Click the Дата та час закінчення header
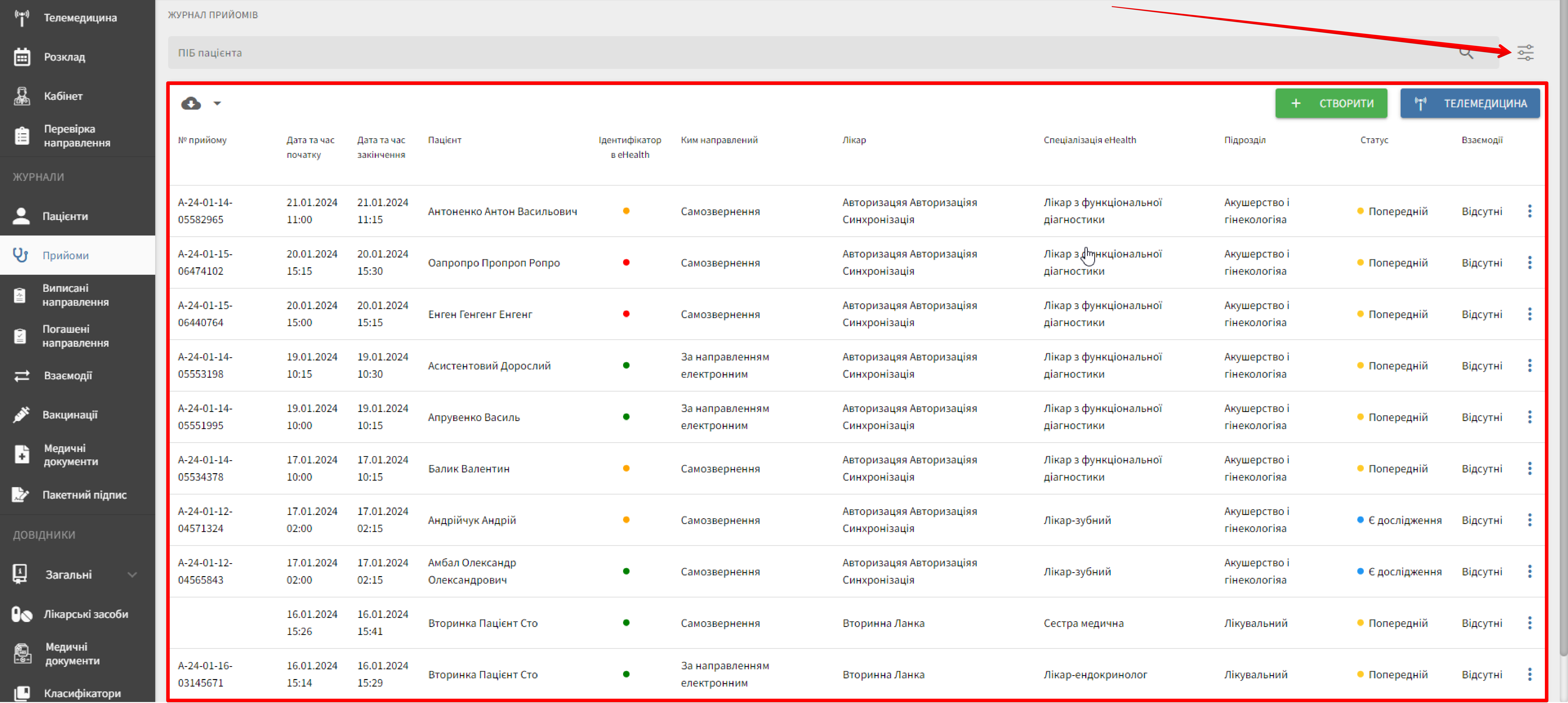Viewport: 1568px width, 703px height. coord(381,147)
